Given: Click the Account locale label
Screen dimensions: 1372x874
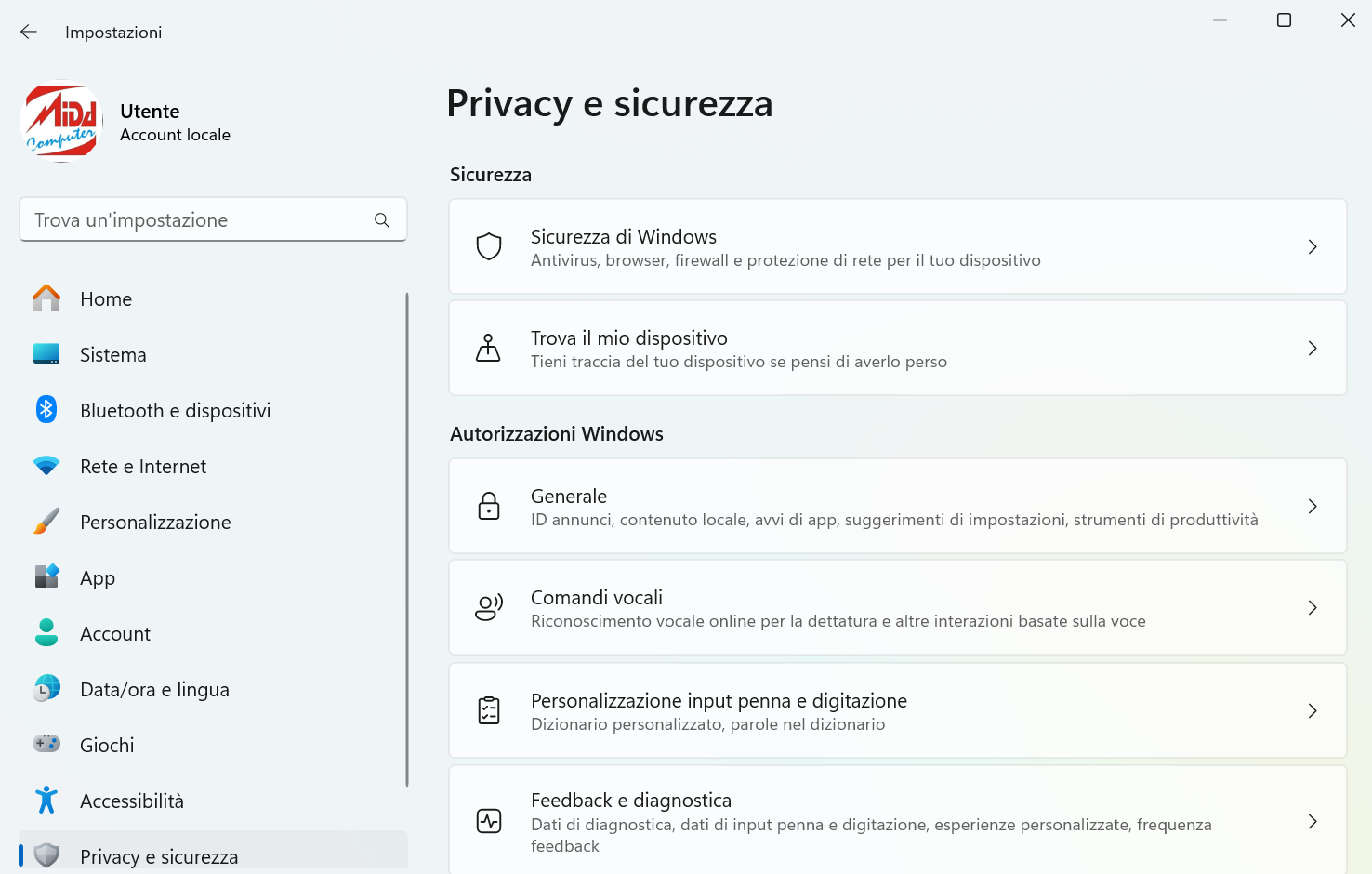Looking at the screenshot, I should click(x=175, y=135).
